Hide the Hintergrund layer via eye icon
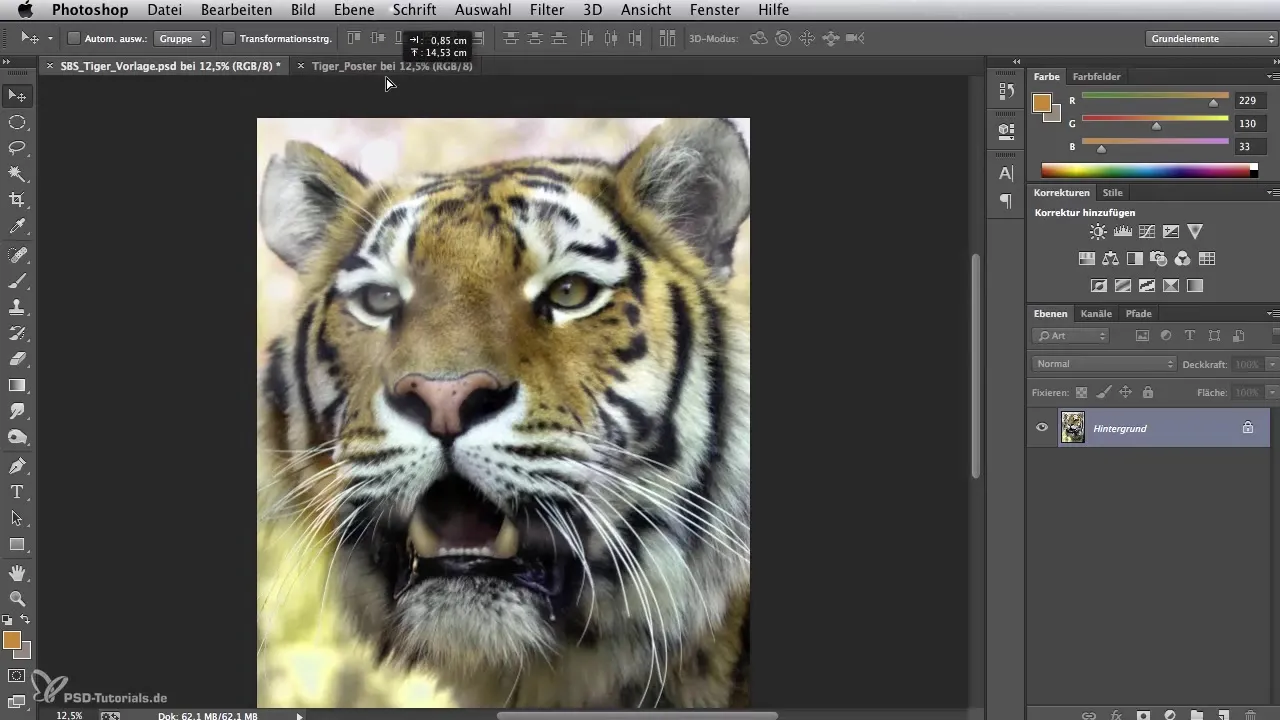1280x720 pixels. 1042,427
